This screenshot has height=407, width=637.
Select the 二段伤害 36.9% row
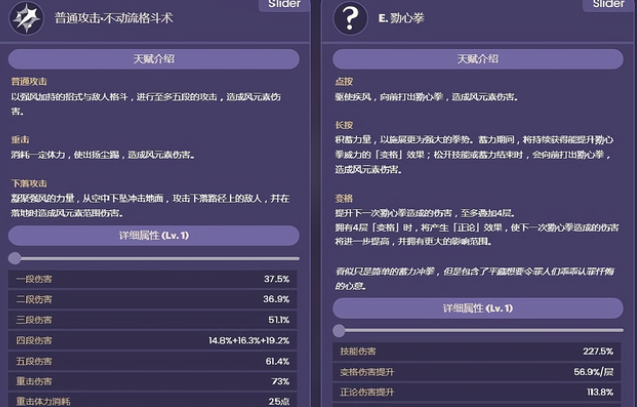point(154,299)
